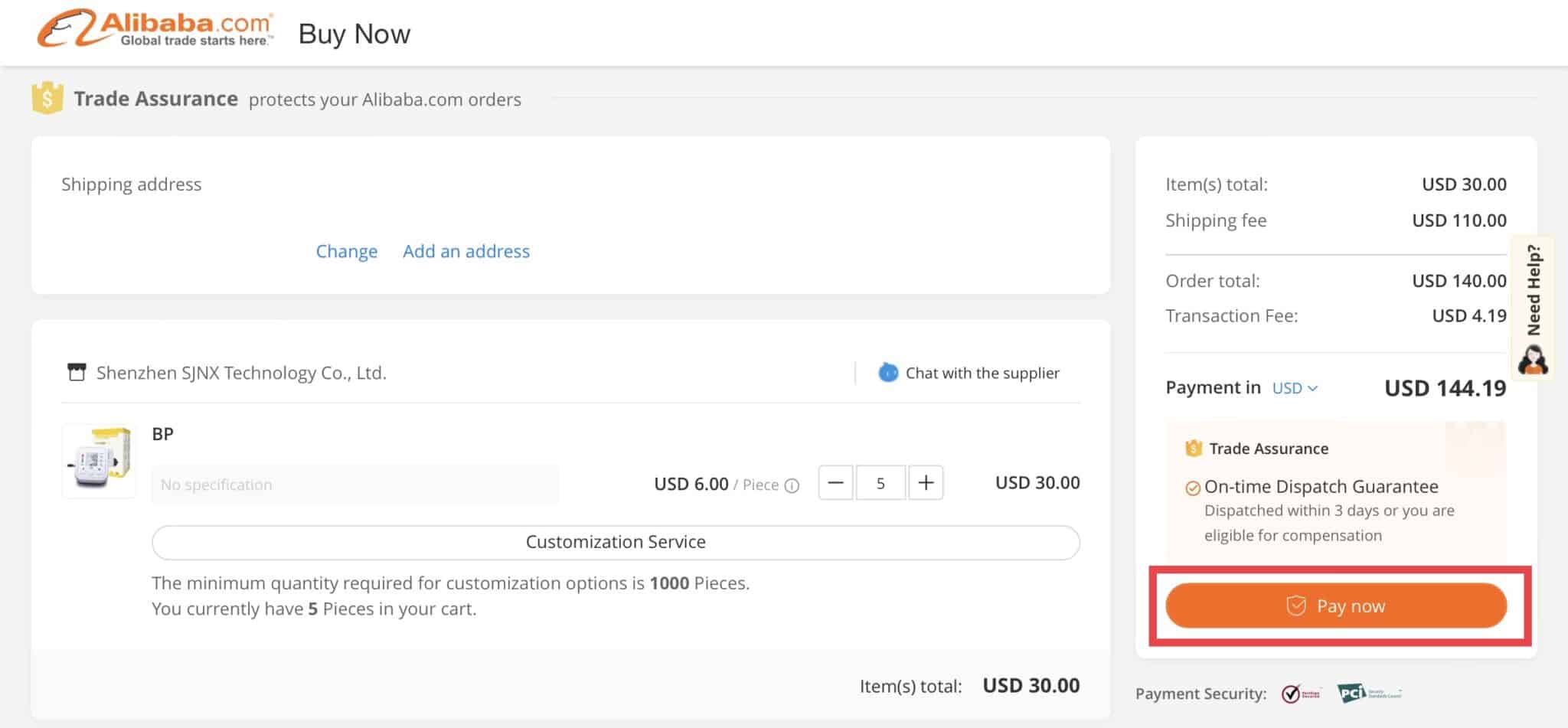
Task: Click the info icon next to USD 6.00 Piece
Action: (x=792, y=485)
